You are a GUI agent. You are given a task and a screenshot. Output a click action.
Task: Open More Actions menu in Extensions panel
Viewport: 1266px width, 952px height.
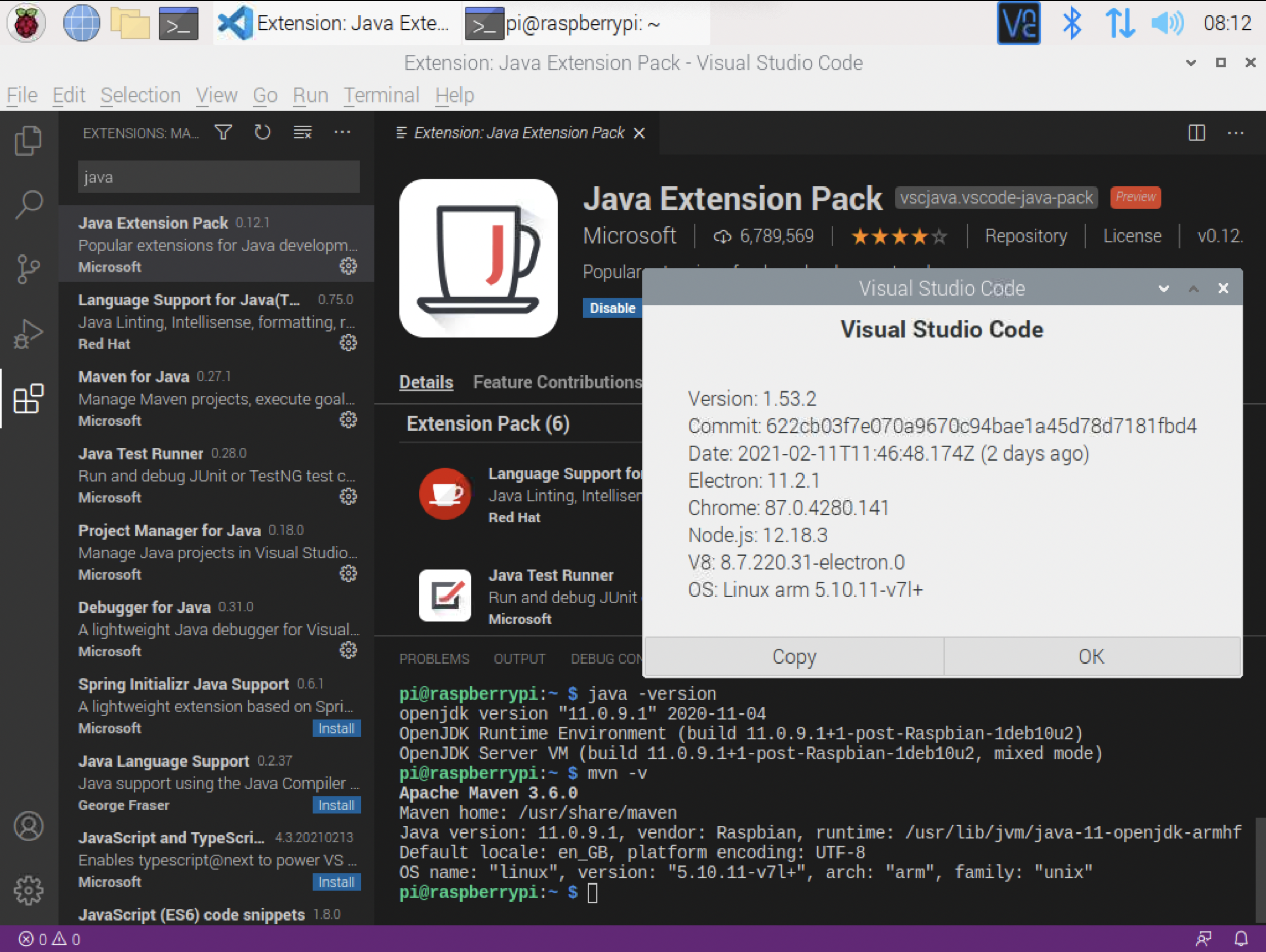(x=343, y=132)
